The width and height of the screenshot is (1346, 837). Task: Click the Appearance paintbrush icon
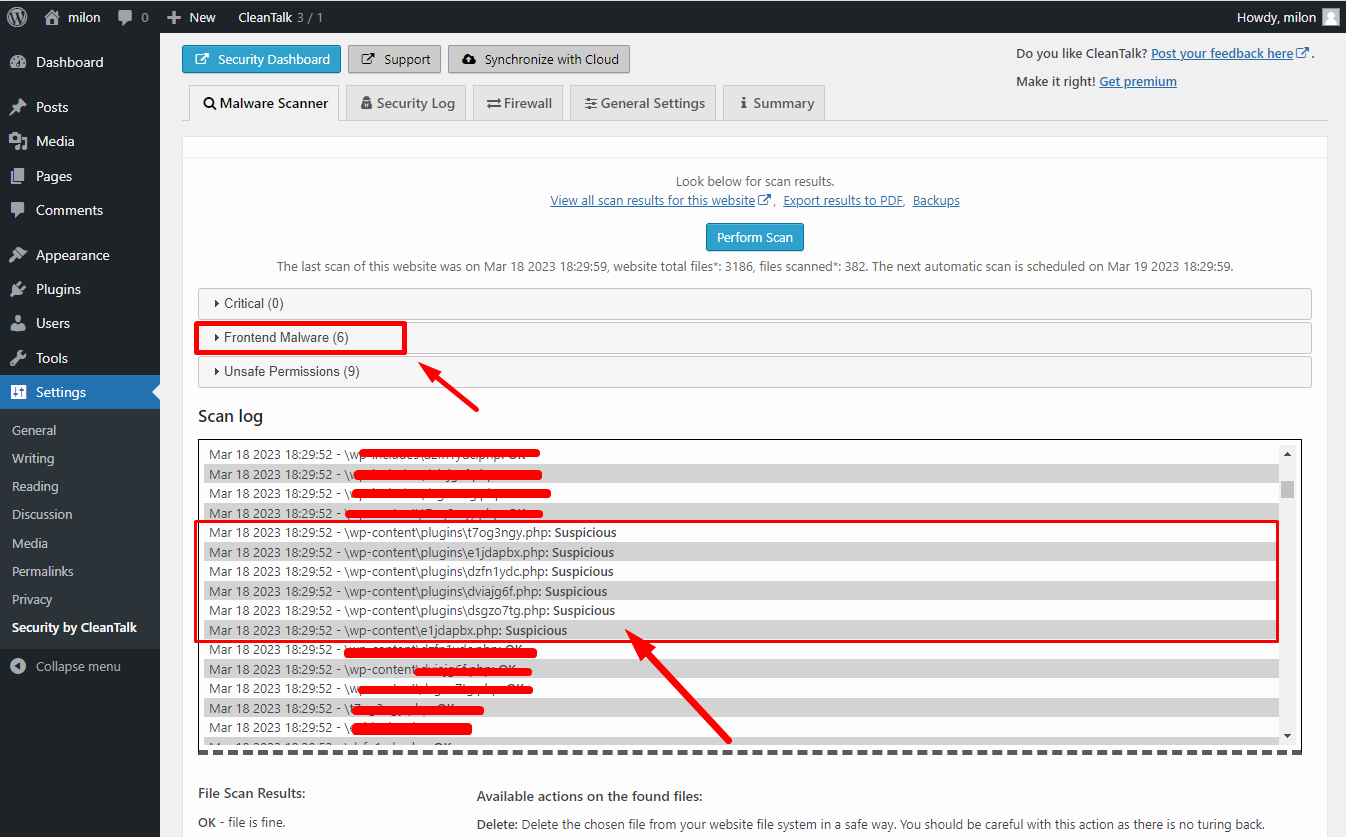click(18, 255)
